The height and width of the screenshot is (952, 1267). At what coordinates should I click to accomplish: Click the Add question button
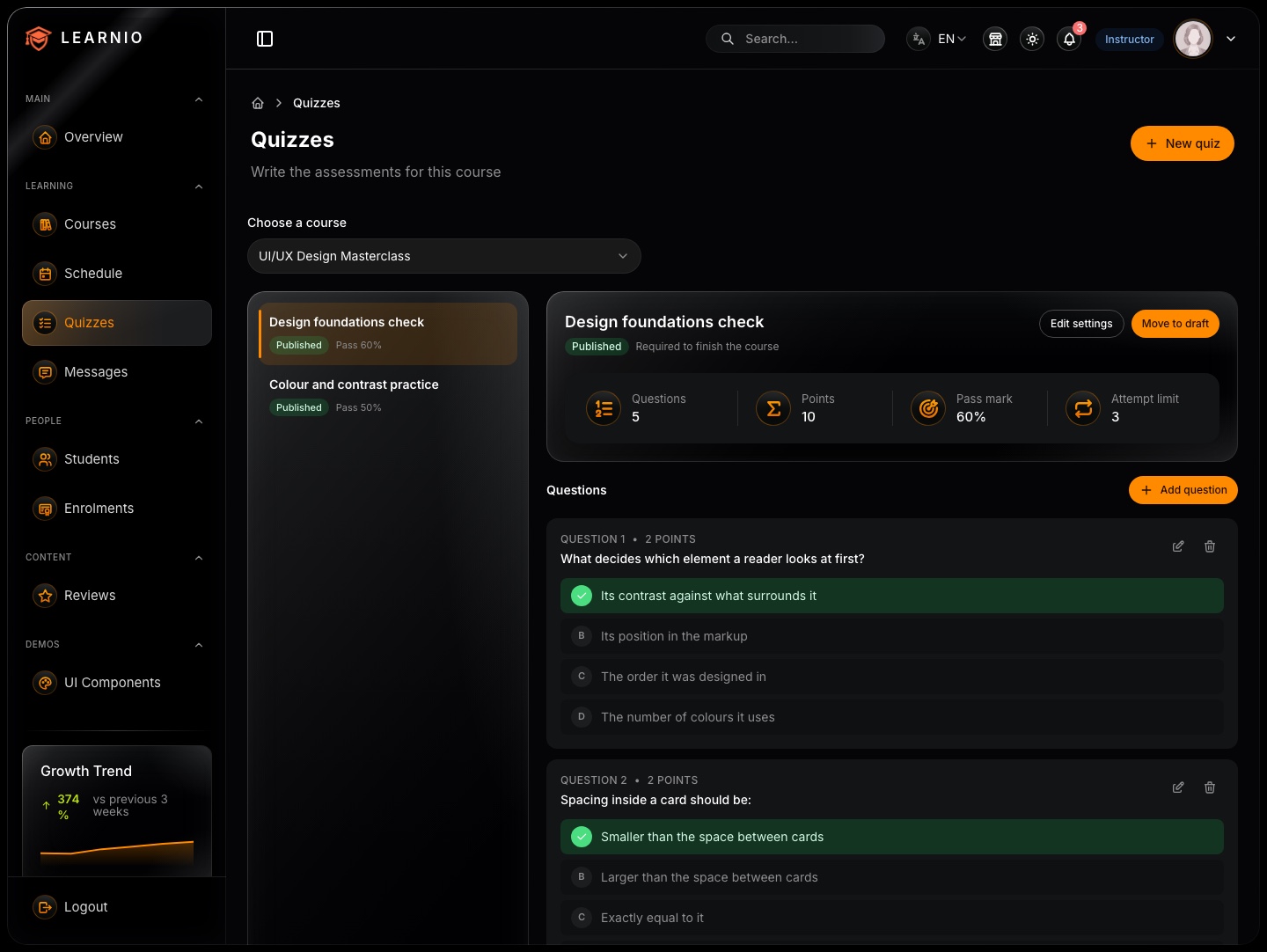point(1183,490)
